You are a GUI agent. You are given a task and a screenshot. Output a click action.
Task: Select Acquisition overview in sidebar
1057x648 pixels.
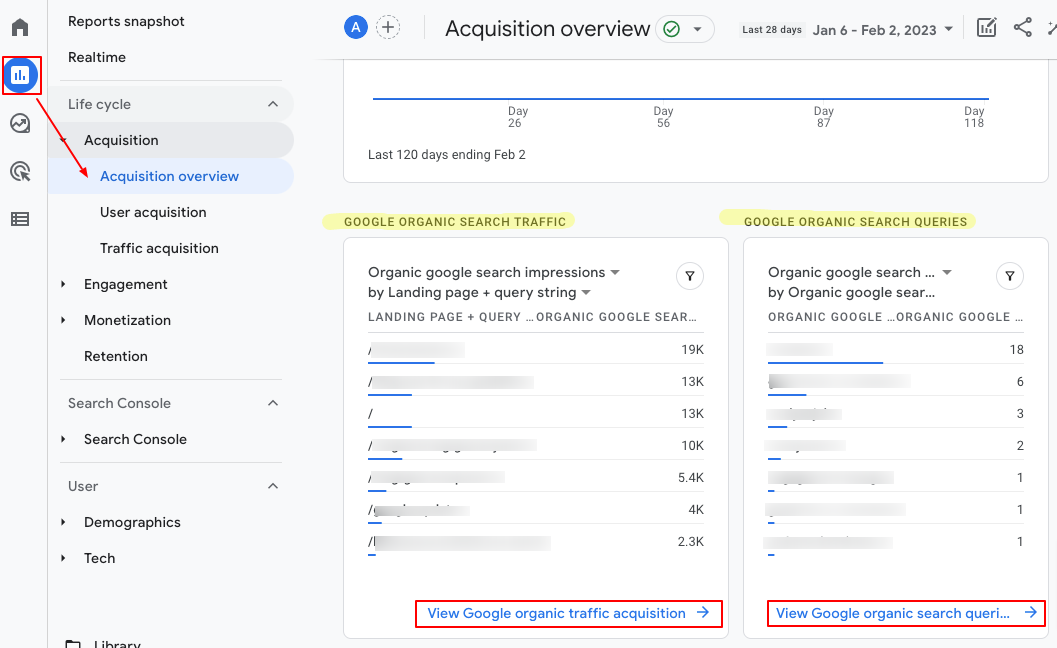(171, 176)
